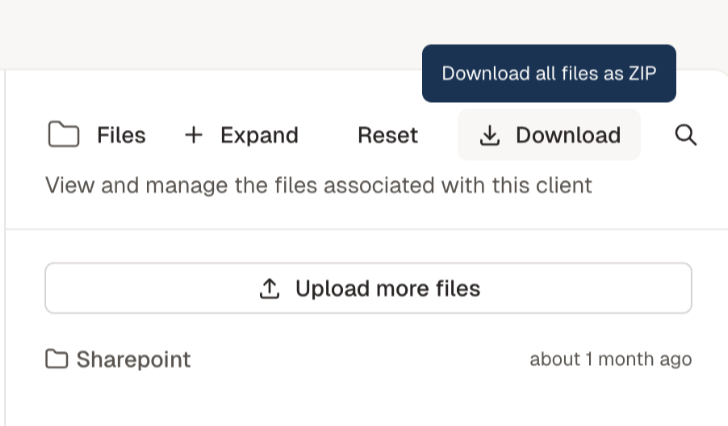
Task: Click the word ZIP in the tooltip
Action: click(x=642, y=73)
